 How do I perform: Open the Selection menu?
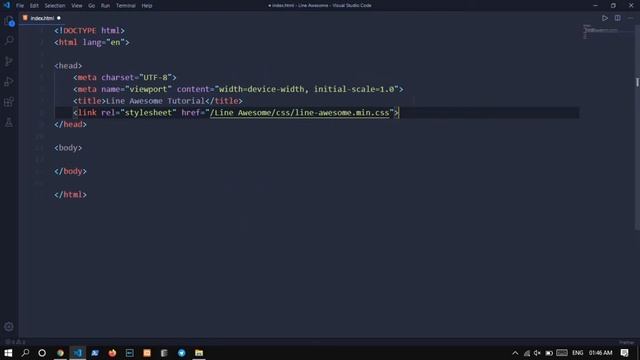55,6
